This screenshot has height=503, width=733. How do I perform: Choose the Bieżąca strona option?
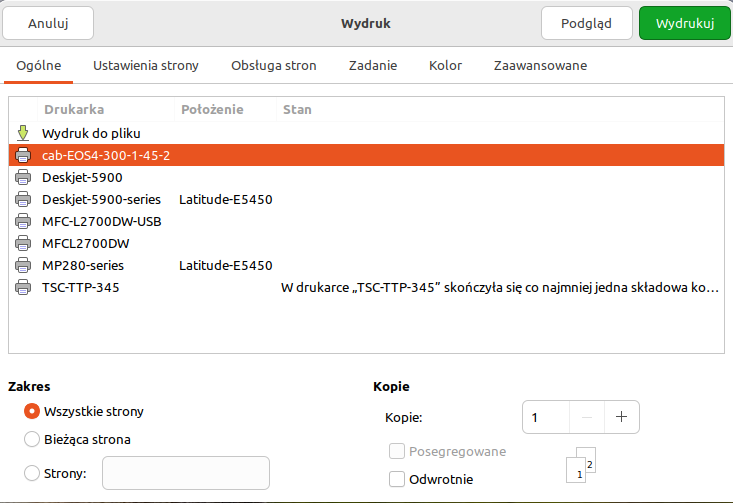(x=32, y=439)
